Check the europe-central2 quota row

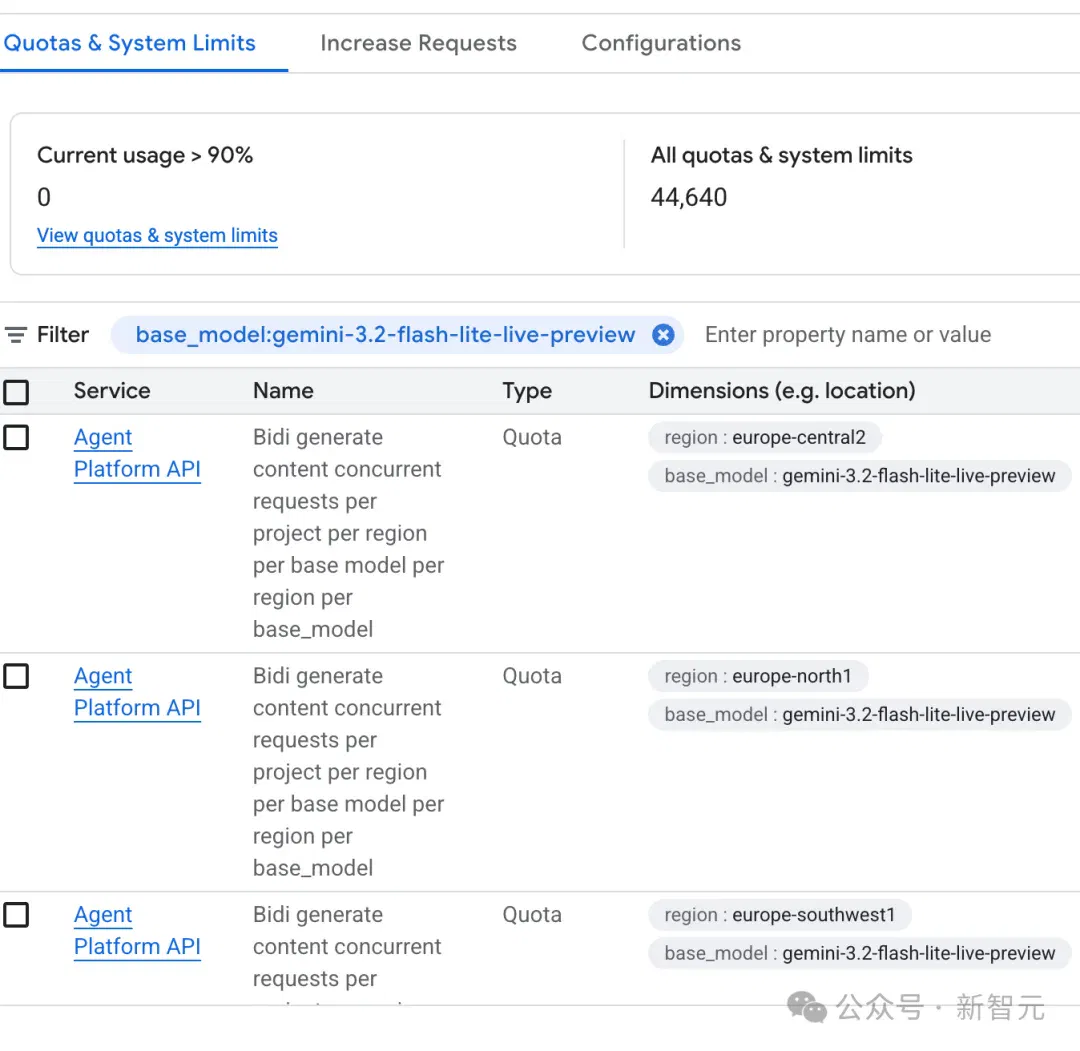click(x=16, y=437)
